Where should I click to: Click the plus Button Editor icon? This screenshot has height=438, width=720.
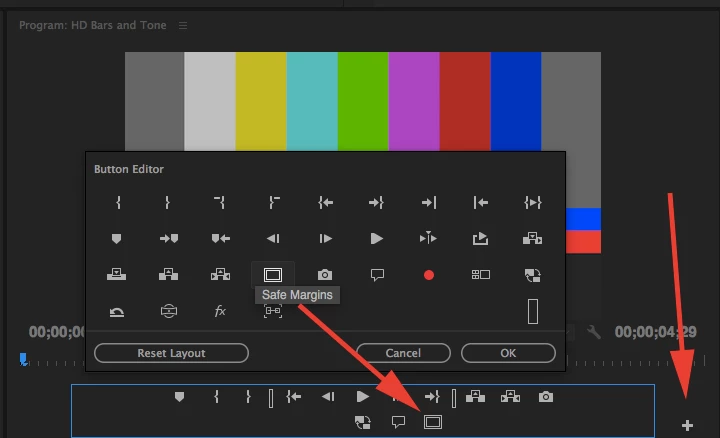[x=687, y=426]
